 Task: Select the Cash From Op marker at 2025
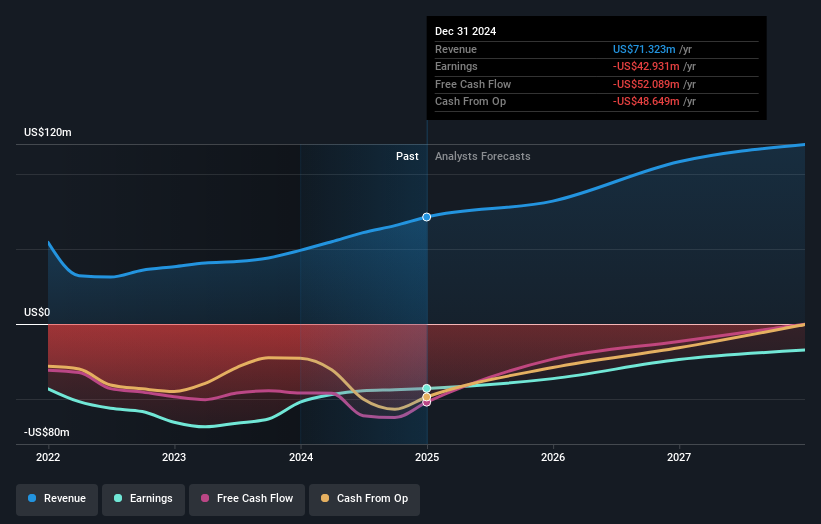(x=427, y=397)
